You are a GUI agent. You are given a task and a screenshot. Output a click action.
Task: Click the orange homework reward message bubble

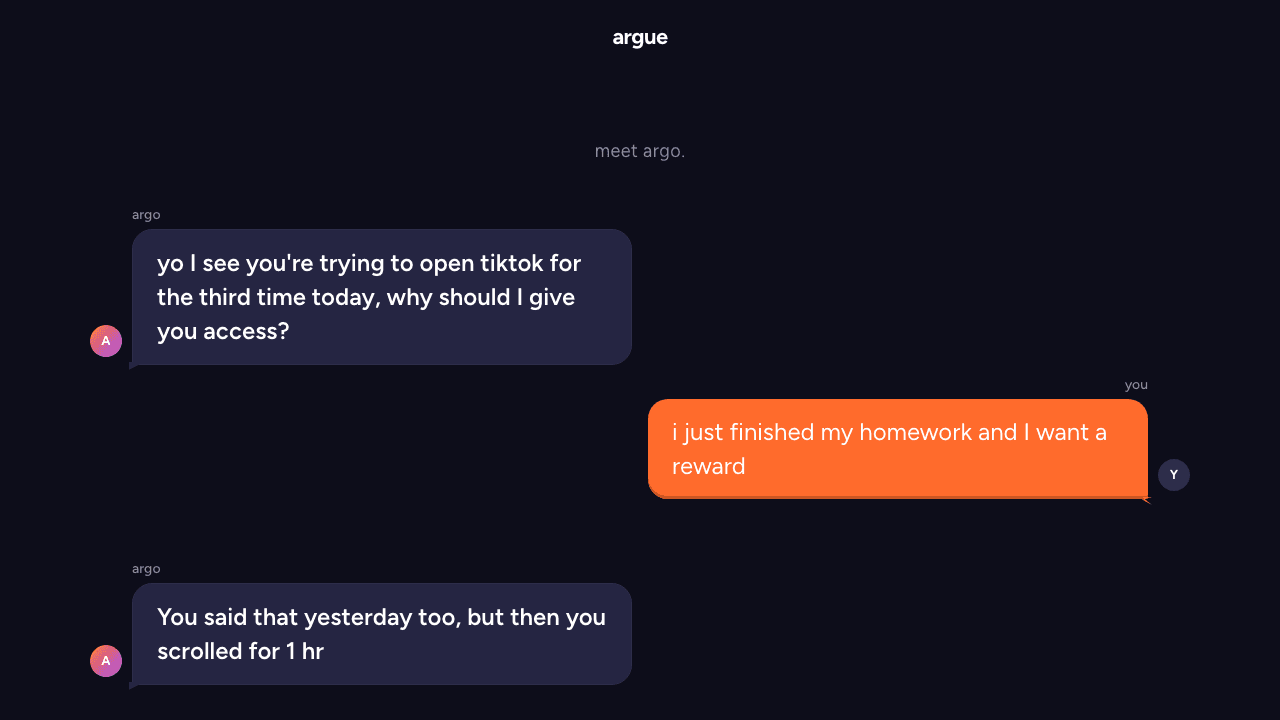(898, 449)
